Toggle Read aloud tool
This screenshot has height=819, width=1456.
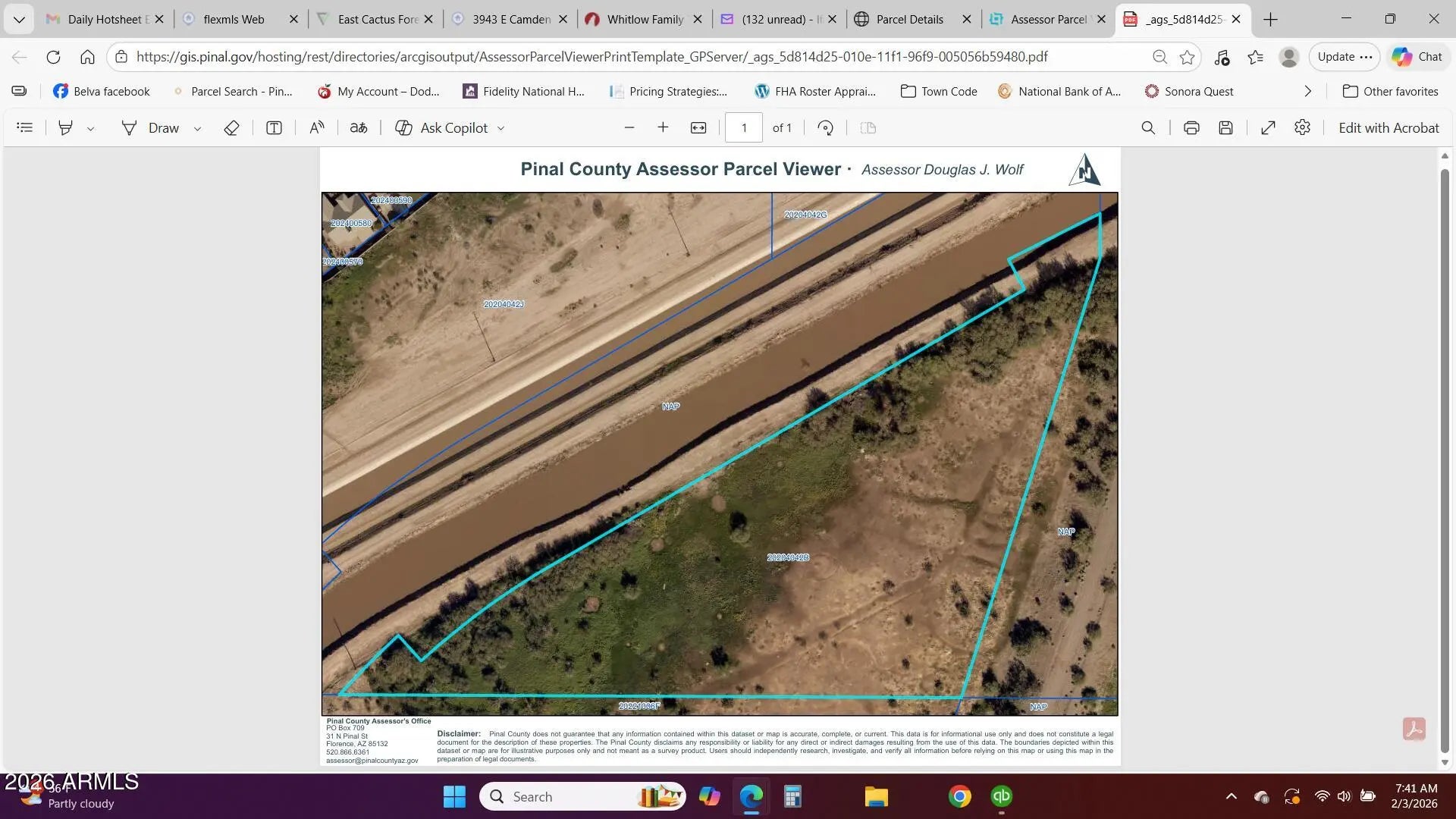coord(317,128)
